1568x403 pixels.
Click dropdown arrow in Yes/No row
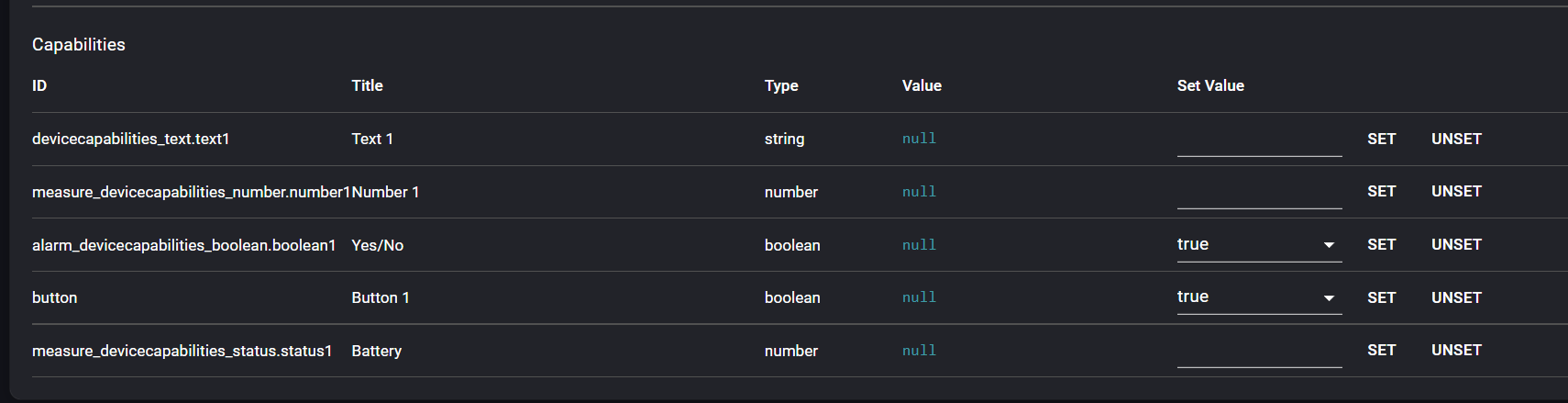coord(1329,245)
